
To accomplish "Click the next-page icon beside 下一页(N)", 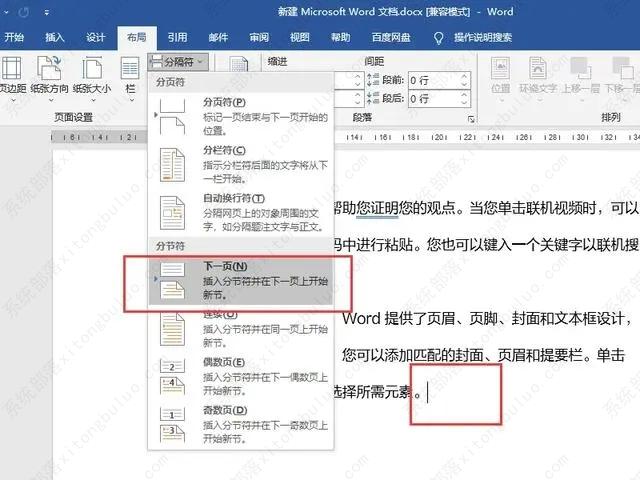I will 172,281.
